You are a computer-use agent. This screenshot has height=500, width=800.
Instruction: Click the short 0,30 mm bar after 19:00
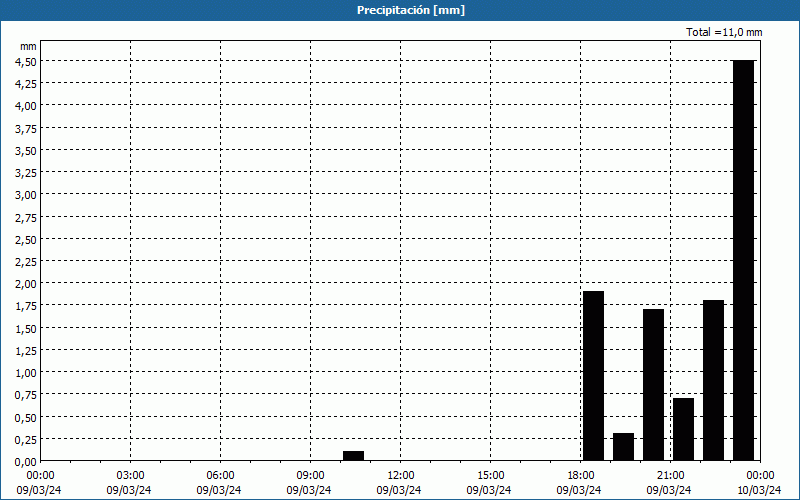tap(623, 447)
